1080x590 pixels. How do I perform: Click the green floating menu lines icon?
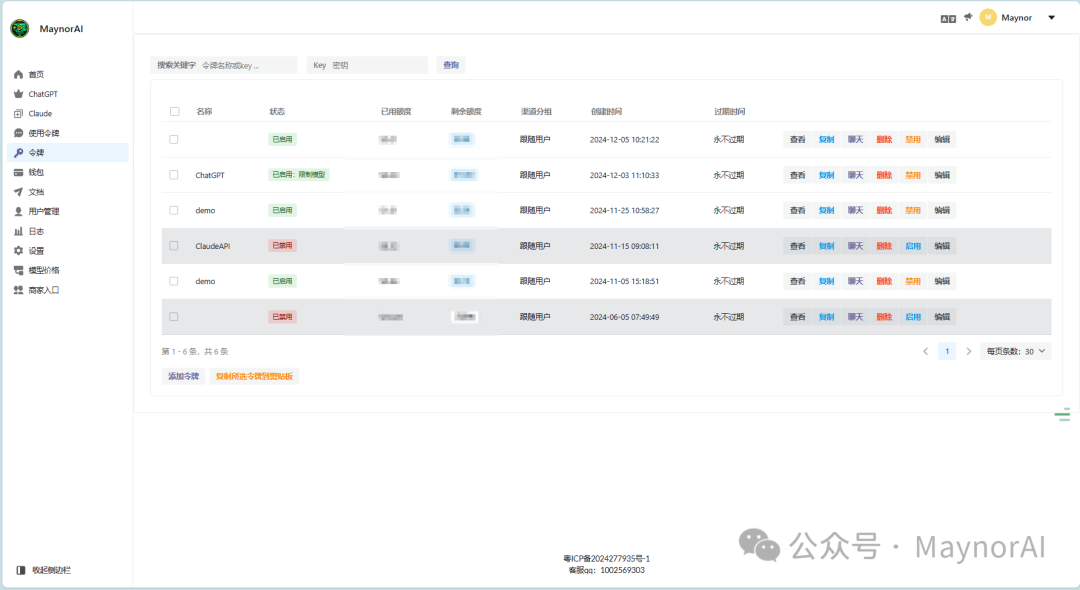click(x=1062, y=415)
